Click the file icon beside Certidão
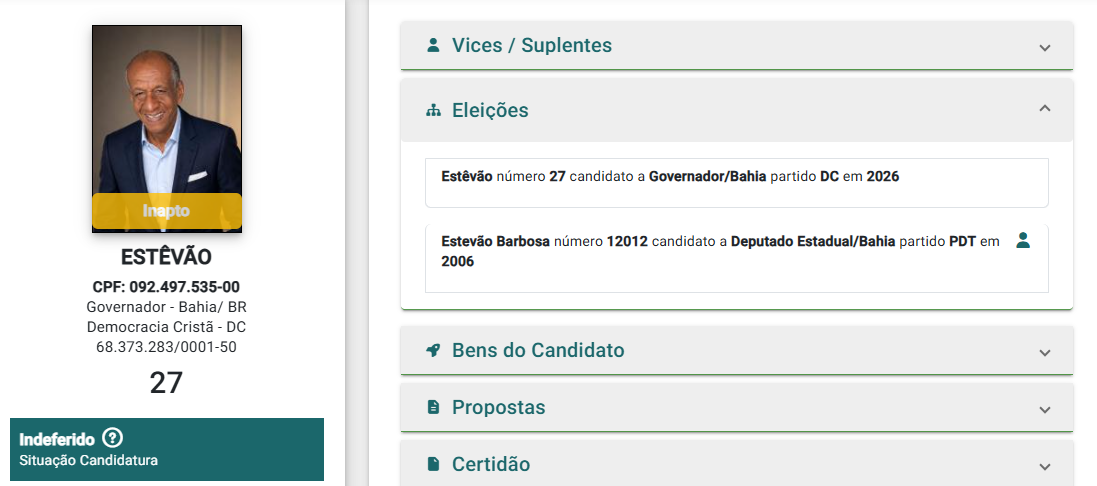Viewport: 1097px width, 486px height. [433, 464]
